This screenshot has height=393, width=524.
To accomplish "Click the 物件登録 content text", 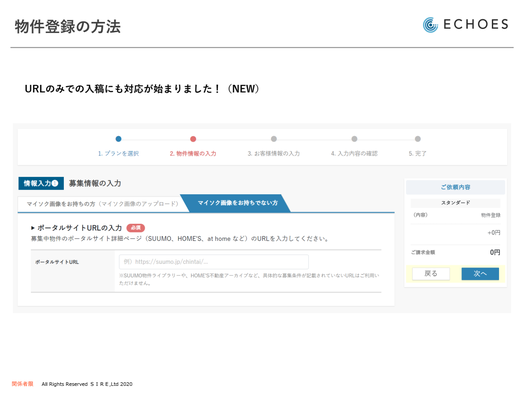I will pos(491,215).
